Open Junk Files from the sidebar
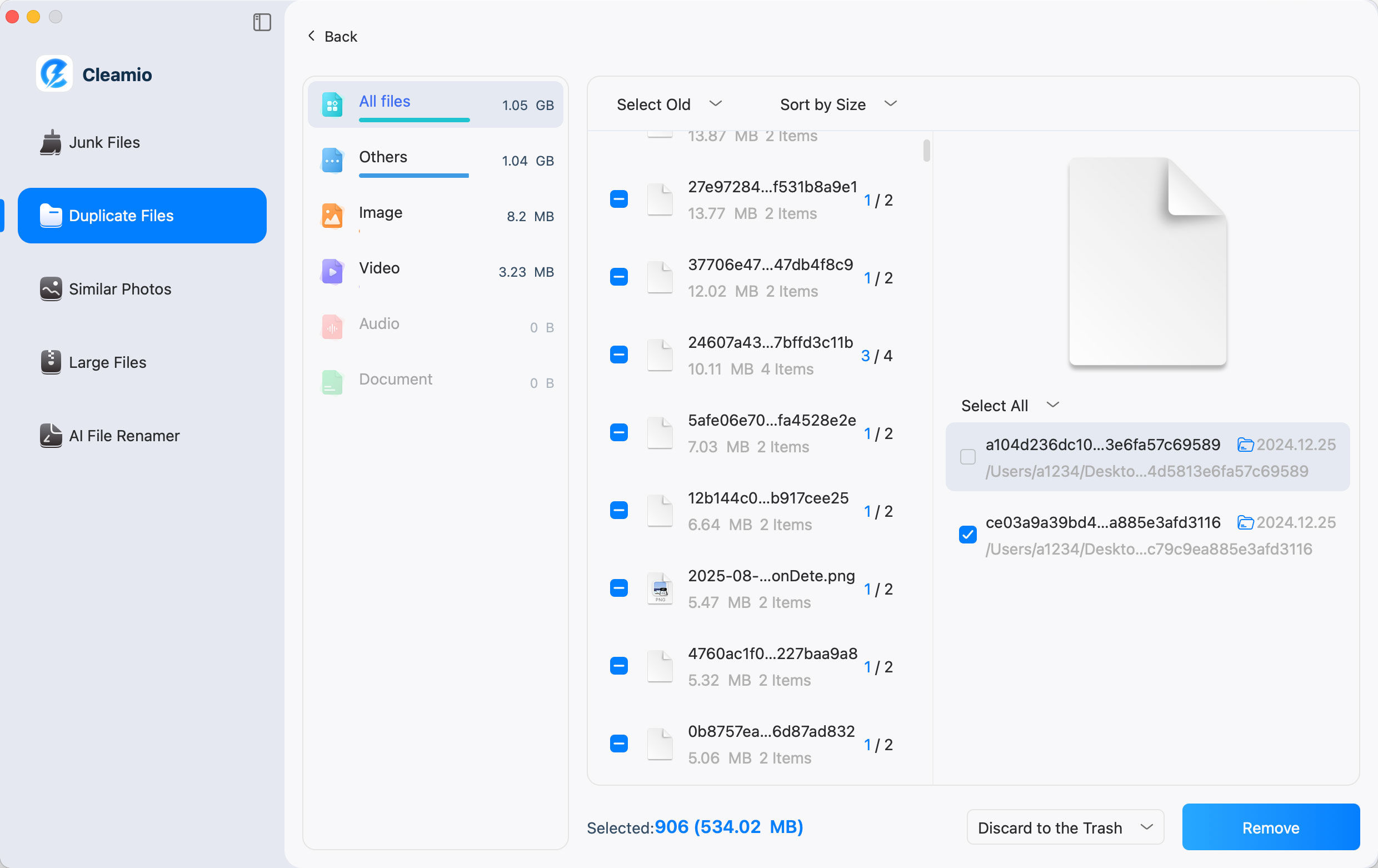 104,142
